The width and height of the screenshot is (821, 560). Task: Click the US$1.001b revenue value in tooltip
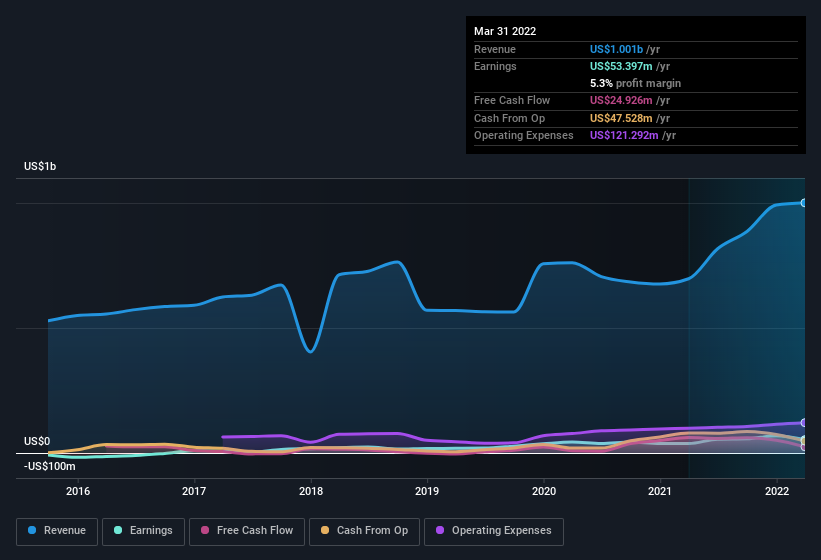click(x=616, y=49)
